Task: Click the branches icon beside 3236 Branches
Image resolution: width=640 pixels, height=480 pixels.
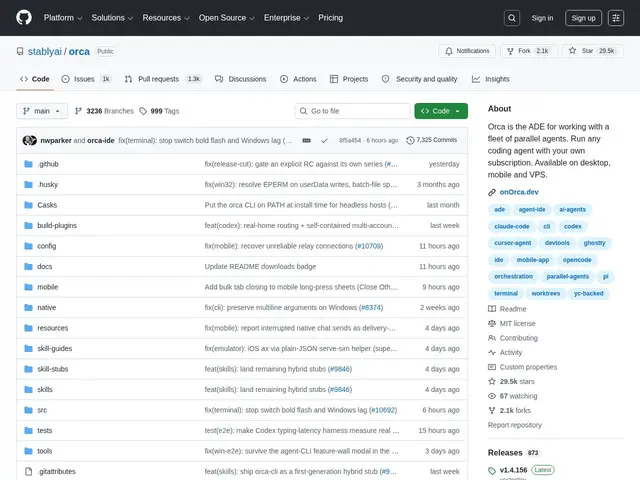Action: 78,111
